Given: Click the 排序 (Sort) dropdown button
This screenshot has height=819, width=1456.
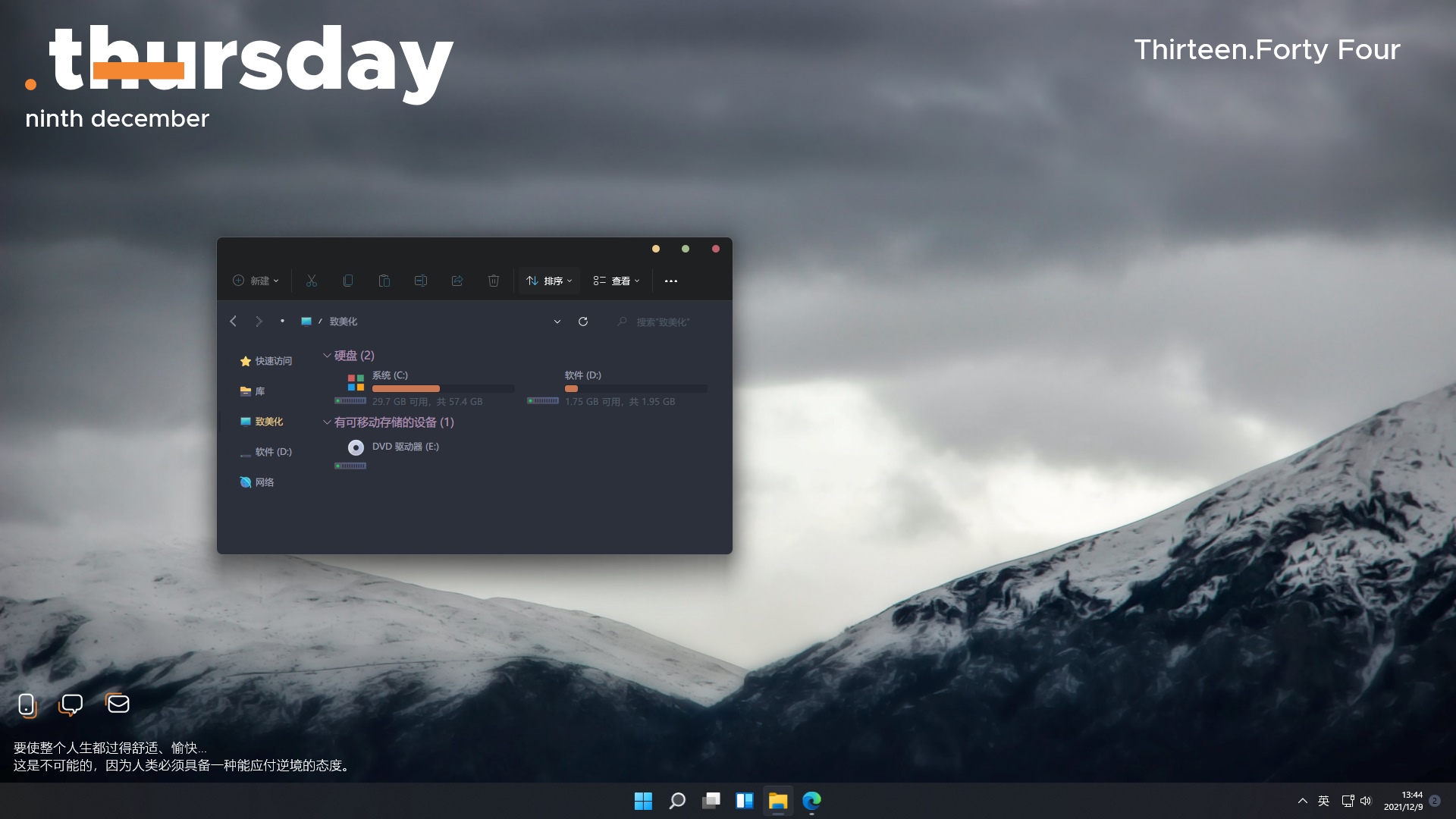Looking at the screenshot, I should 549,280.
